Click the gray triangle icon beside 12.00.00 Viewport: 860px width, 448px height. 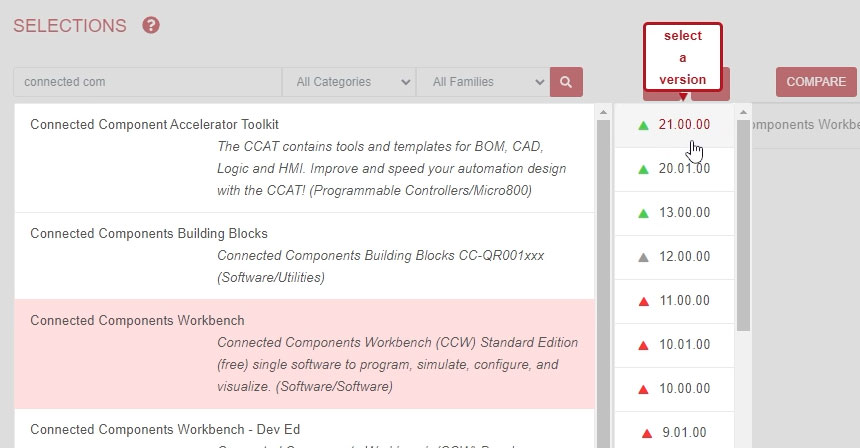click(643, 257)
